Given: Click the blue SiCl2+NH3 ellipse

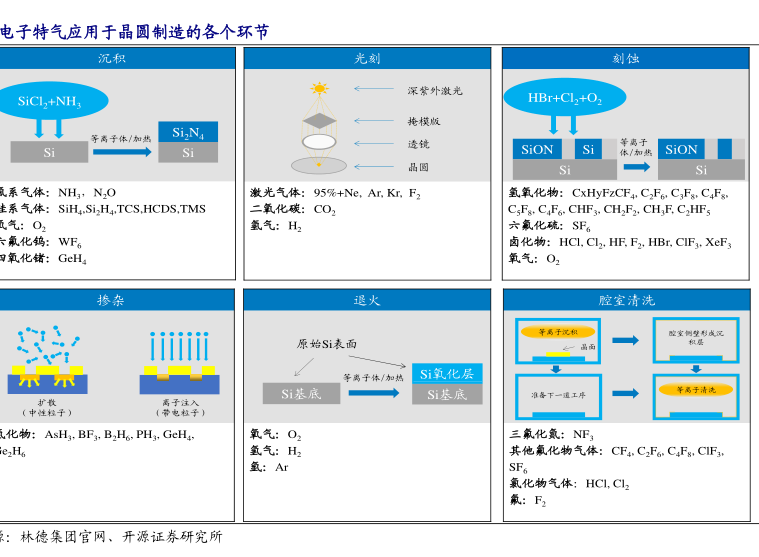Looking at the screenshot, I should click(x=49, y=101).
